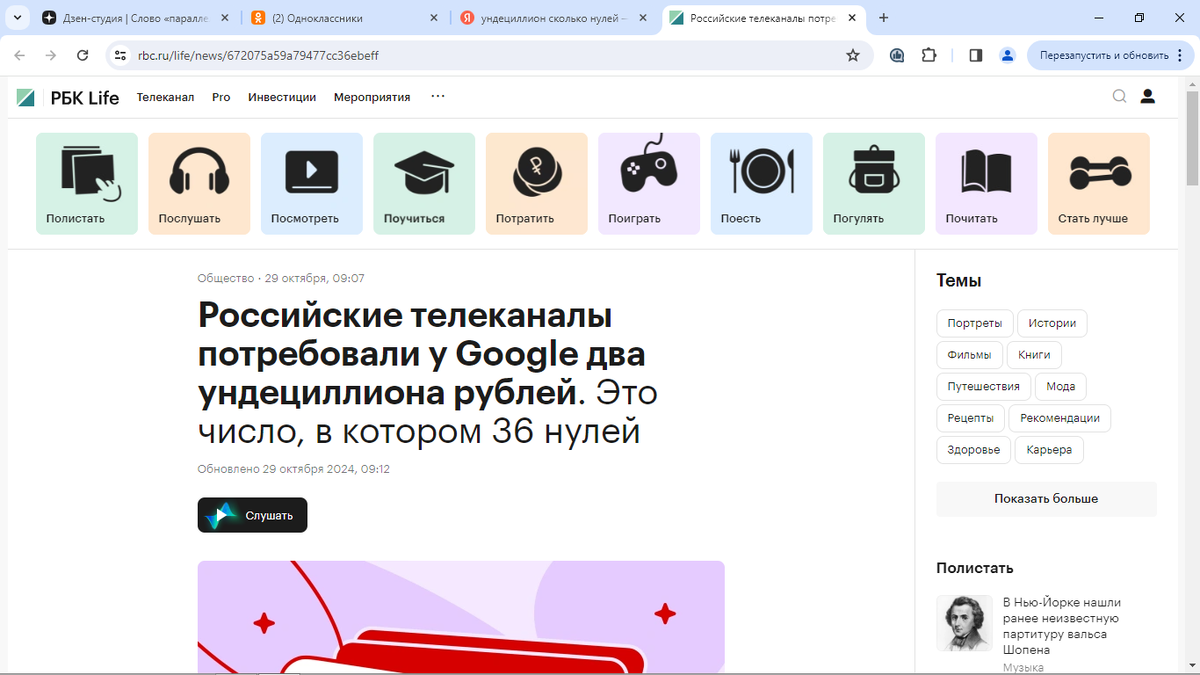
Task: Select the Мода topic tag
Action: [1061, 386]
